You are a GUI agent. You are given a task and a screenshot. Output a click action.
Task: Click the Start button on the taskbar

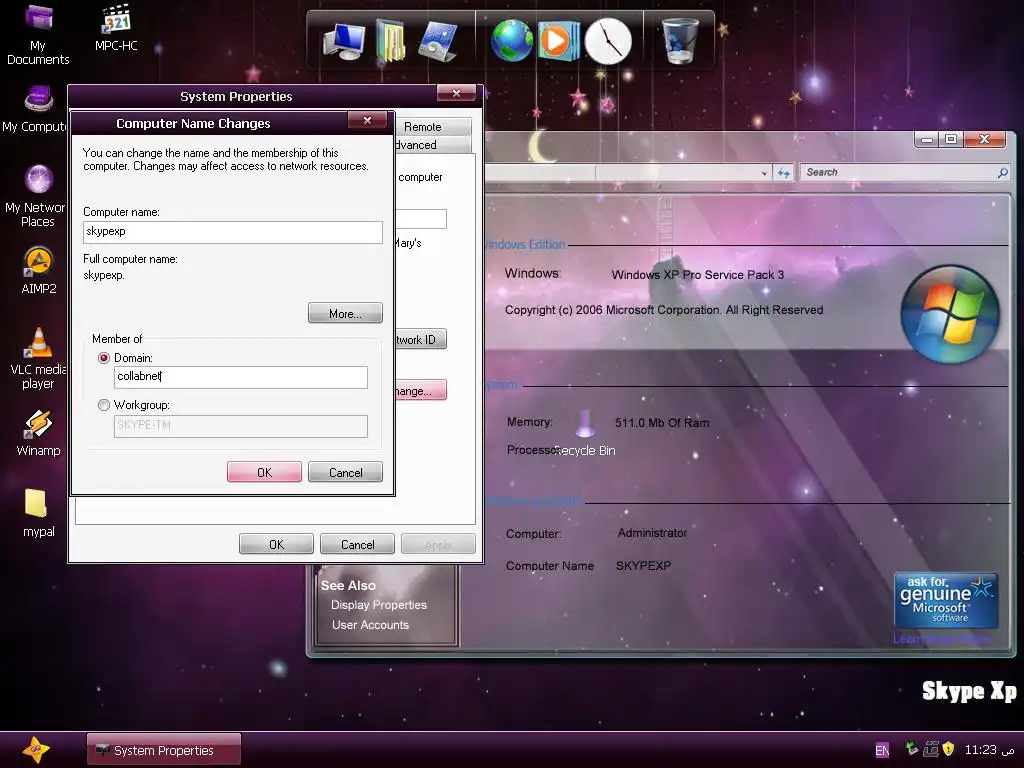tap(35, 750)
